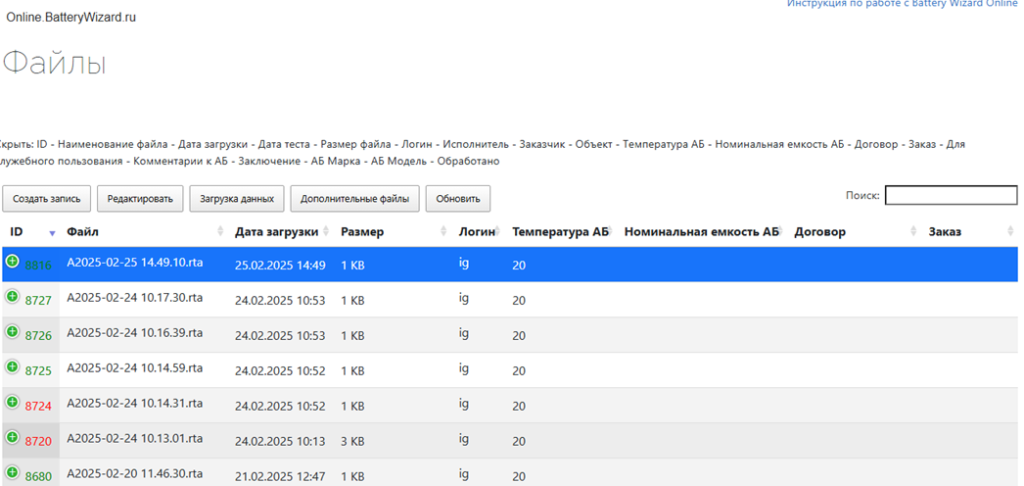The width and height of the screenshot is (1024, 486).
Task: Expand row 8680 plus icon
Action: [12, 472]
